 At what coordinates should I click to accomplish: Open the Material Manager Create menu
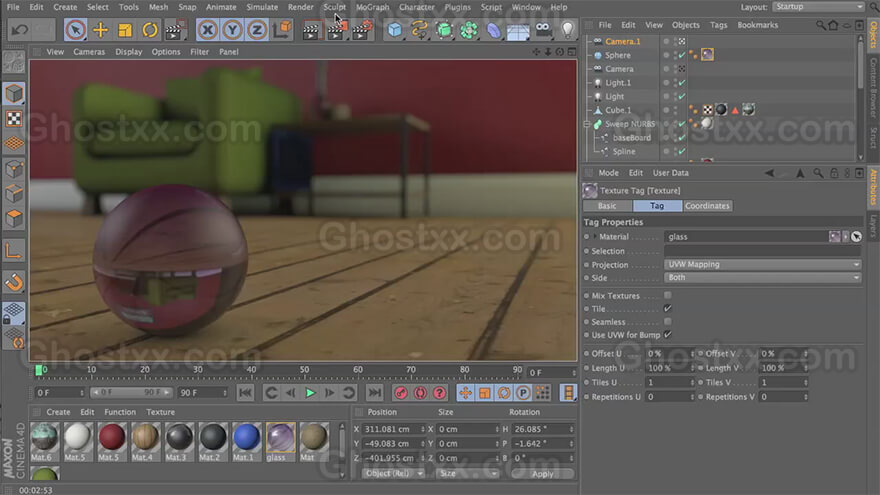(x=58, y=412)
